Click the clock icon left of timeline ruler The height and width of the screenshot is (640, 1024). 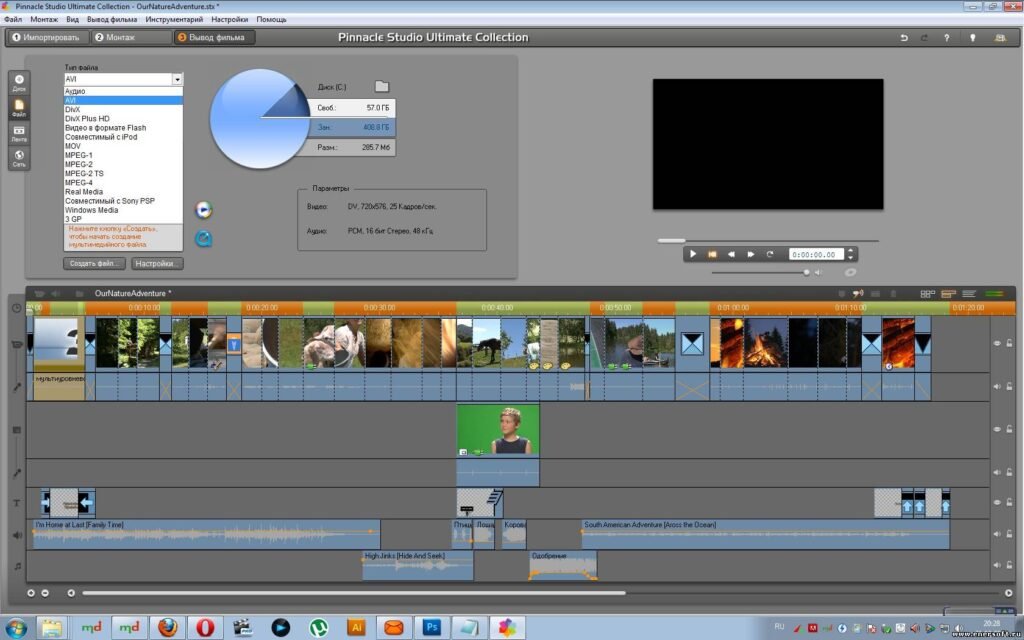(x=17, y=308)
